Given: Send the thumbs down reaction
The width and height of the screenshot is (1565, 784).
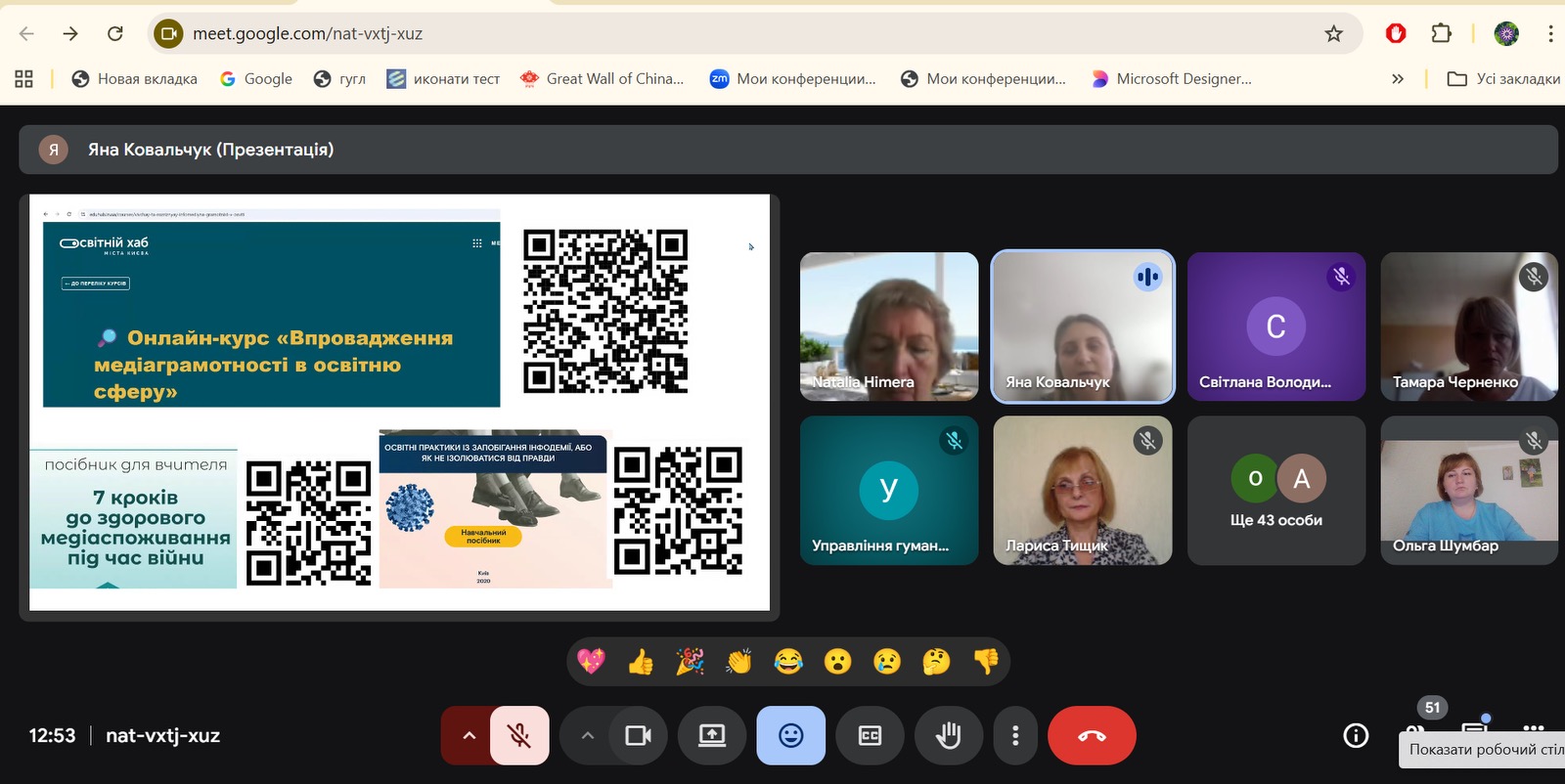Looking at the screenshot, I should (986, 662).
